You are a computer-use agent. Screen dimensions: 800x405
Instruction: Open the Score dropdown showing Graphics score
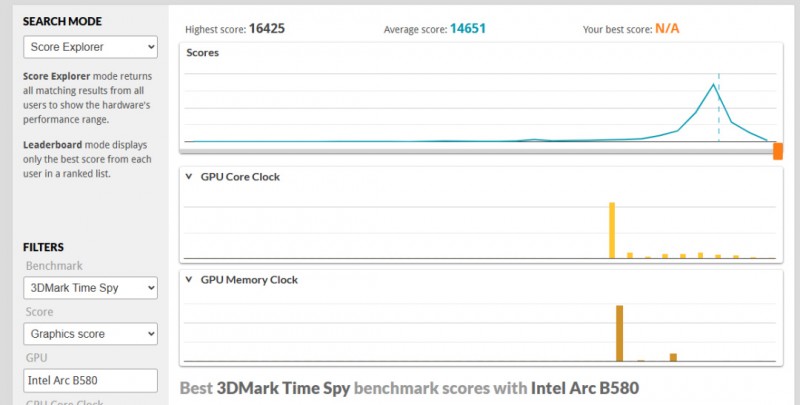tap(90, 334)
